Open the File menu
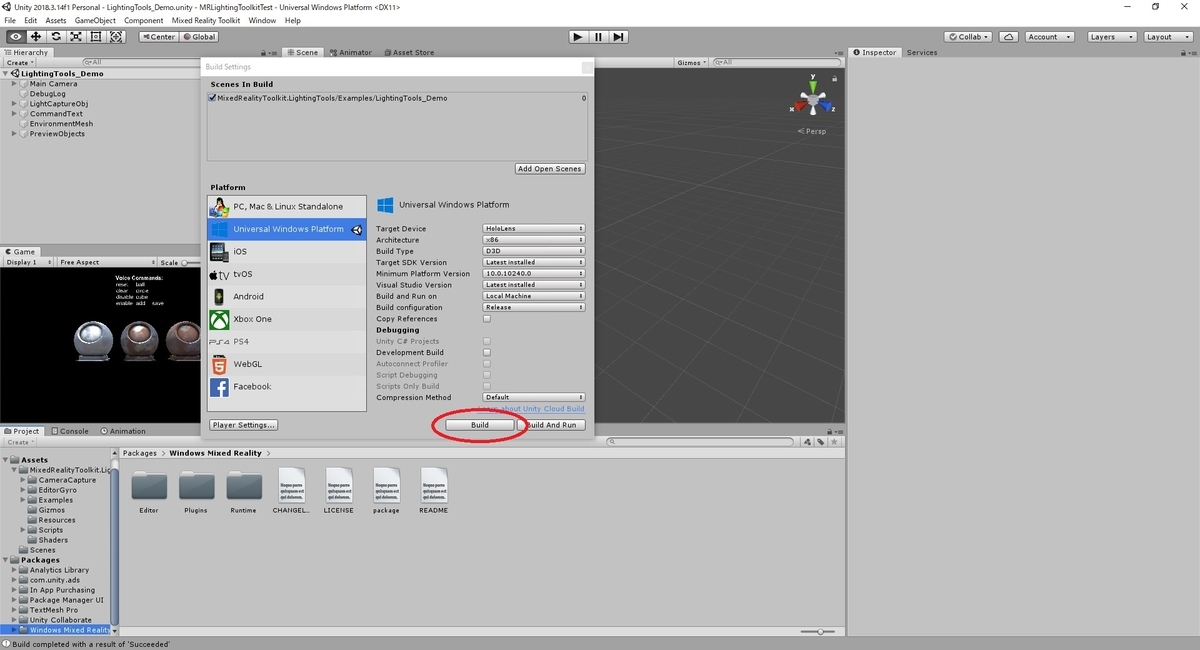This screenshot has height=650, width=1200. pyautogui.click(x=10, y=20)
